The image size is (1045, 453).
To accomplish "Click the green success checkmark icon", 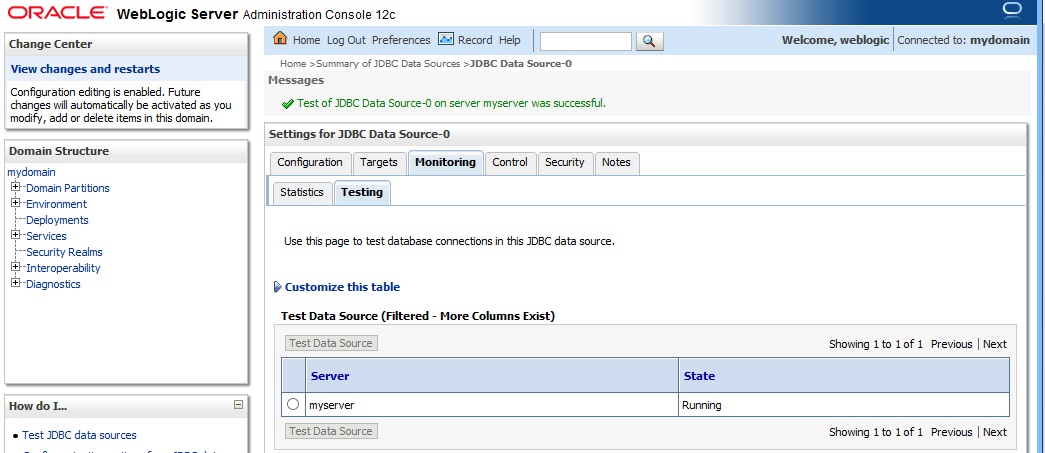I will coord(288,104).
